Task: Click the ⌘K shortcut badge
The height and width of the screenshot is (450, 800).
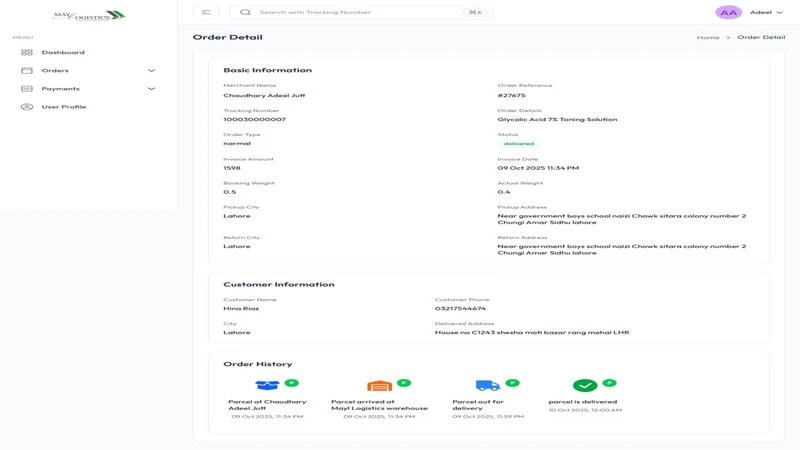Action: pyautogui.click(x=476, y=12)
